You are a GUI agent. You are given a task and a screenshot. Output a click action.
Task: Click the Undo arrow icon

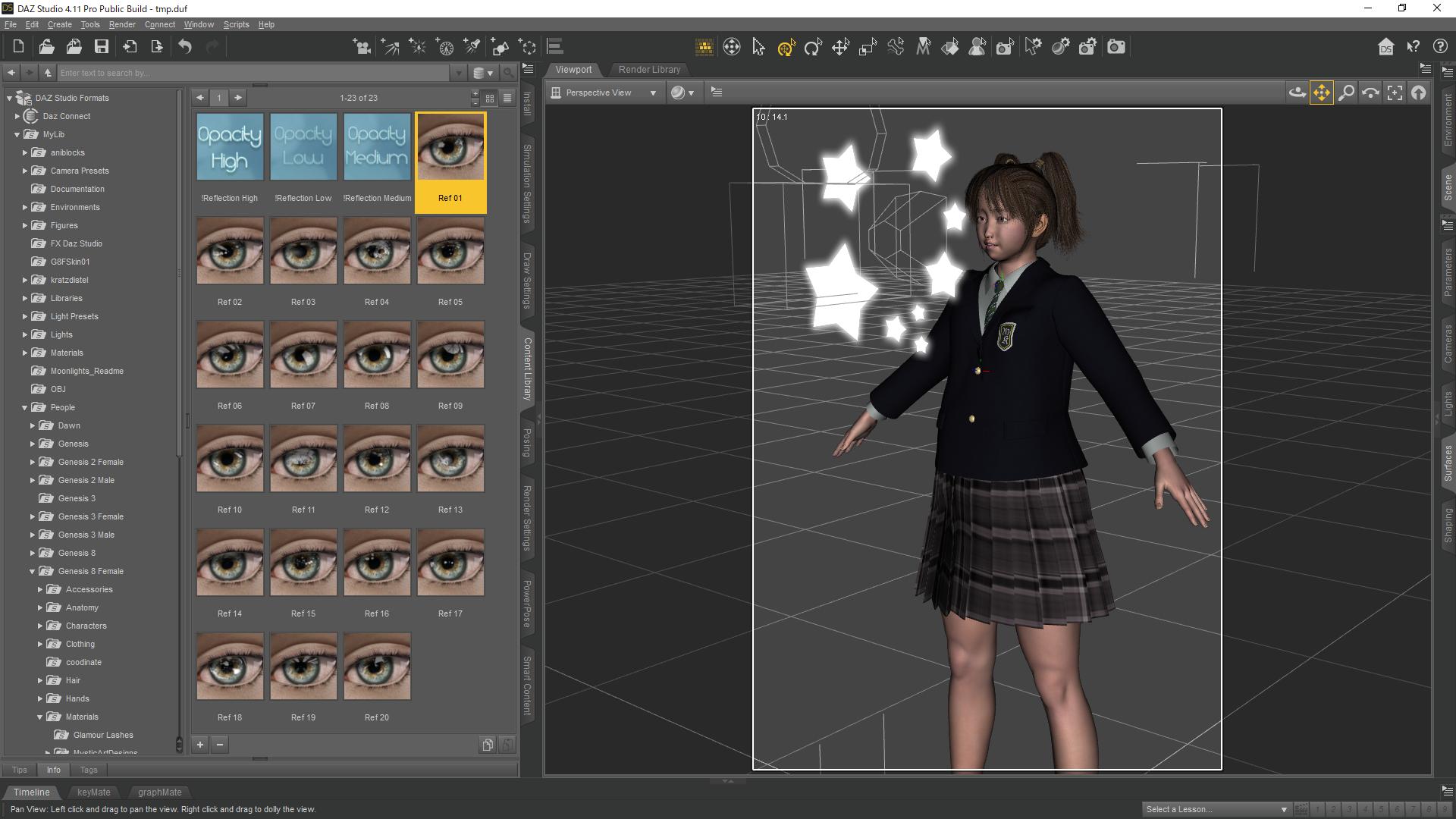click(x=184, y=47)
